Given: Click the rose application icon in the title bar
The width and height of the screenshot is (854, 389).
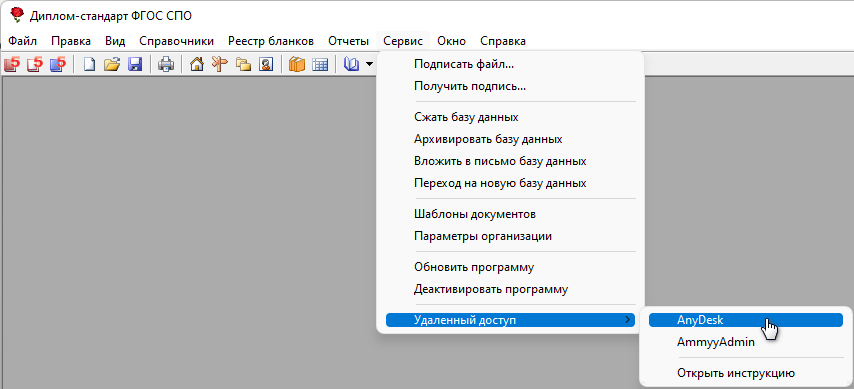Looking at the screenshot, I should pyautogui.click(x=17, y=15).
